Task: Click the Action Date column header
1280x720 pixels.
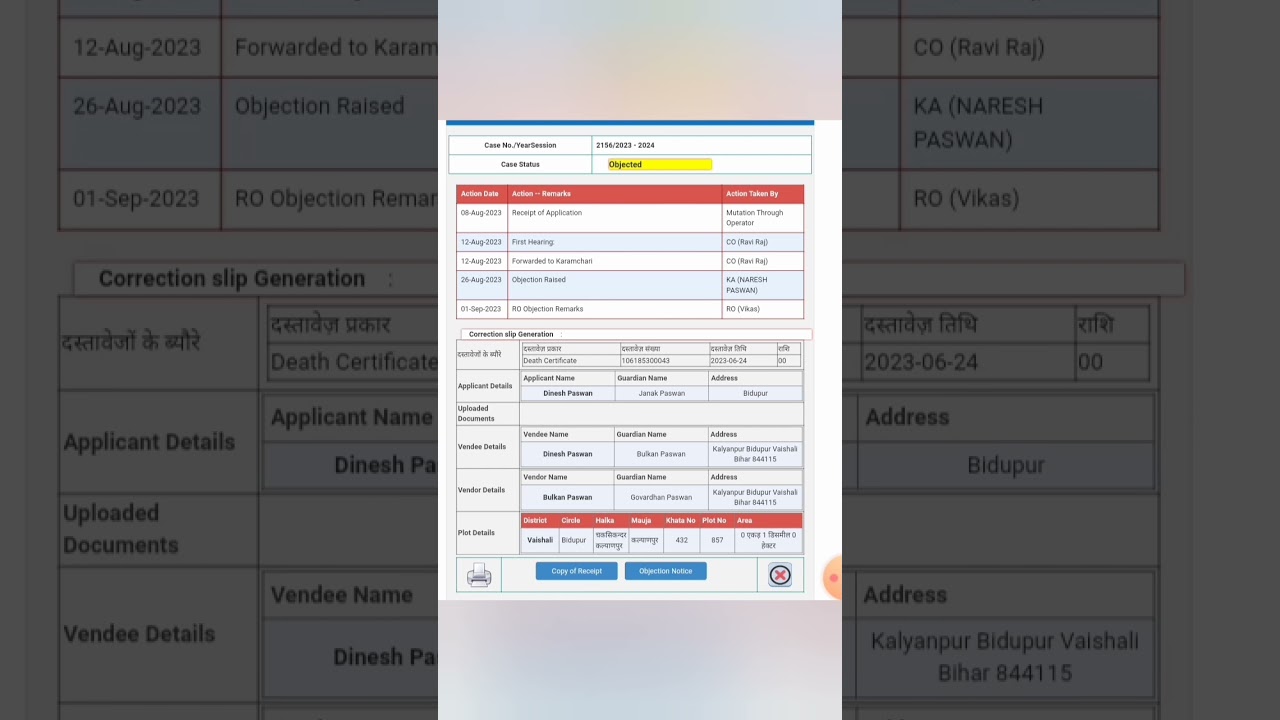Action: click(x=482, y=194)
